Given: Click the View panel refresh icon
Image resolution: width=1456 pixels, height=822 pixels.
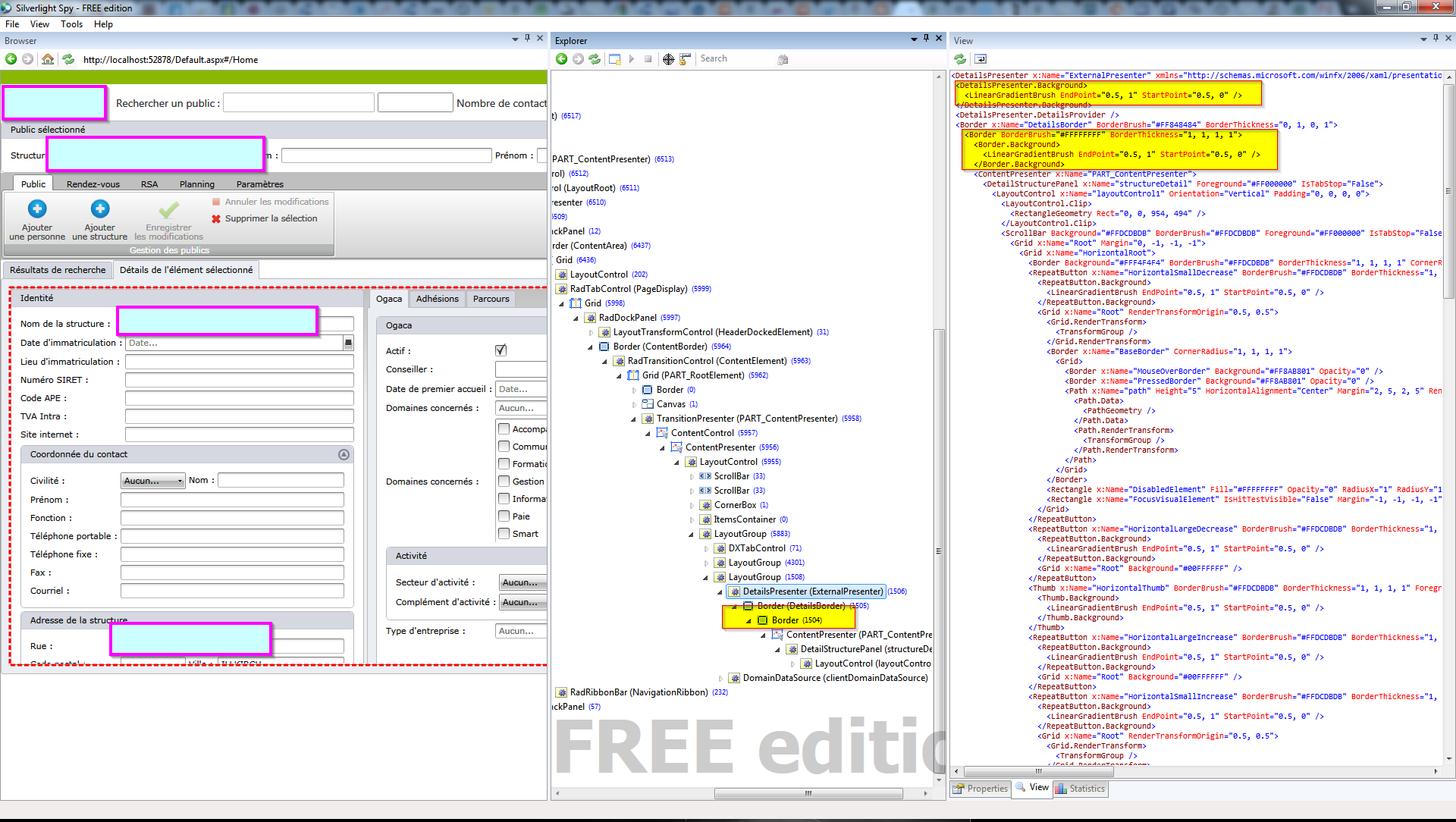Looking at the screenshot, I should tap(960, 59).
